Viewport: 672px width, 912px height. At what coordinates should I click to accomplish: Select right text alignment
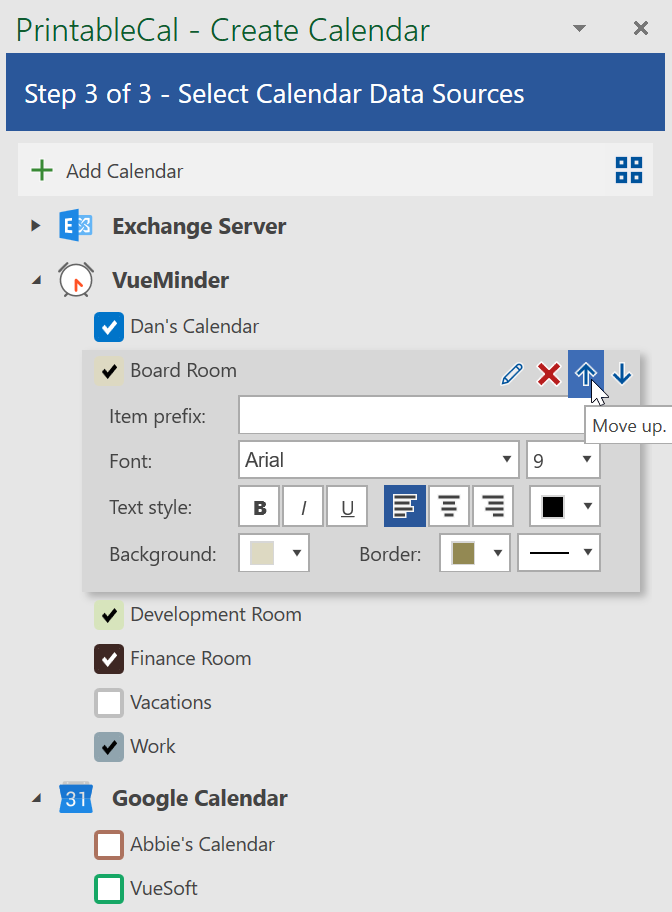tap(493, 507)
